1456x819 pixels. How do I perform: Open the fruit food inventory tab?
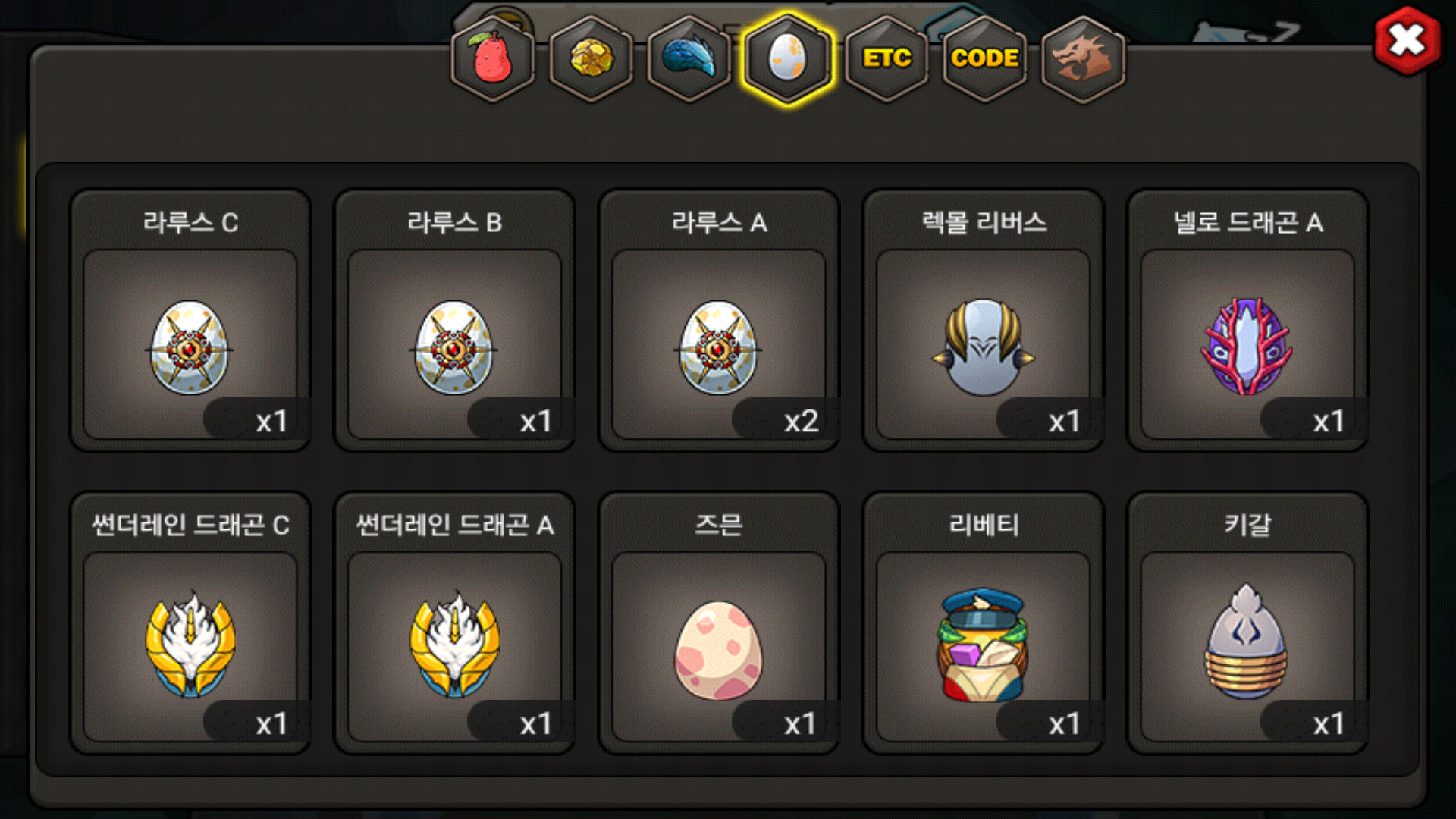pyautogui.click(x=493, y=58)
